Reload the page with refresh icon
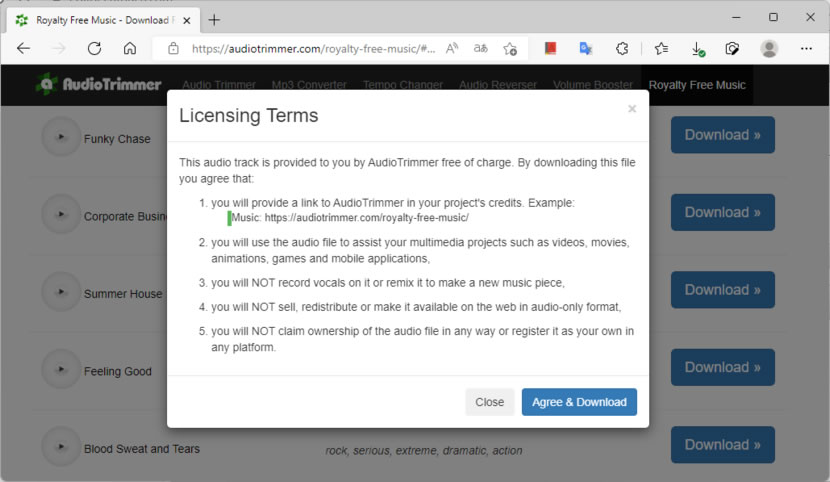This screenshot has width=830, height=482. [94, 49]
